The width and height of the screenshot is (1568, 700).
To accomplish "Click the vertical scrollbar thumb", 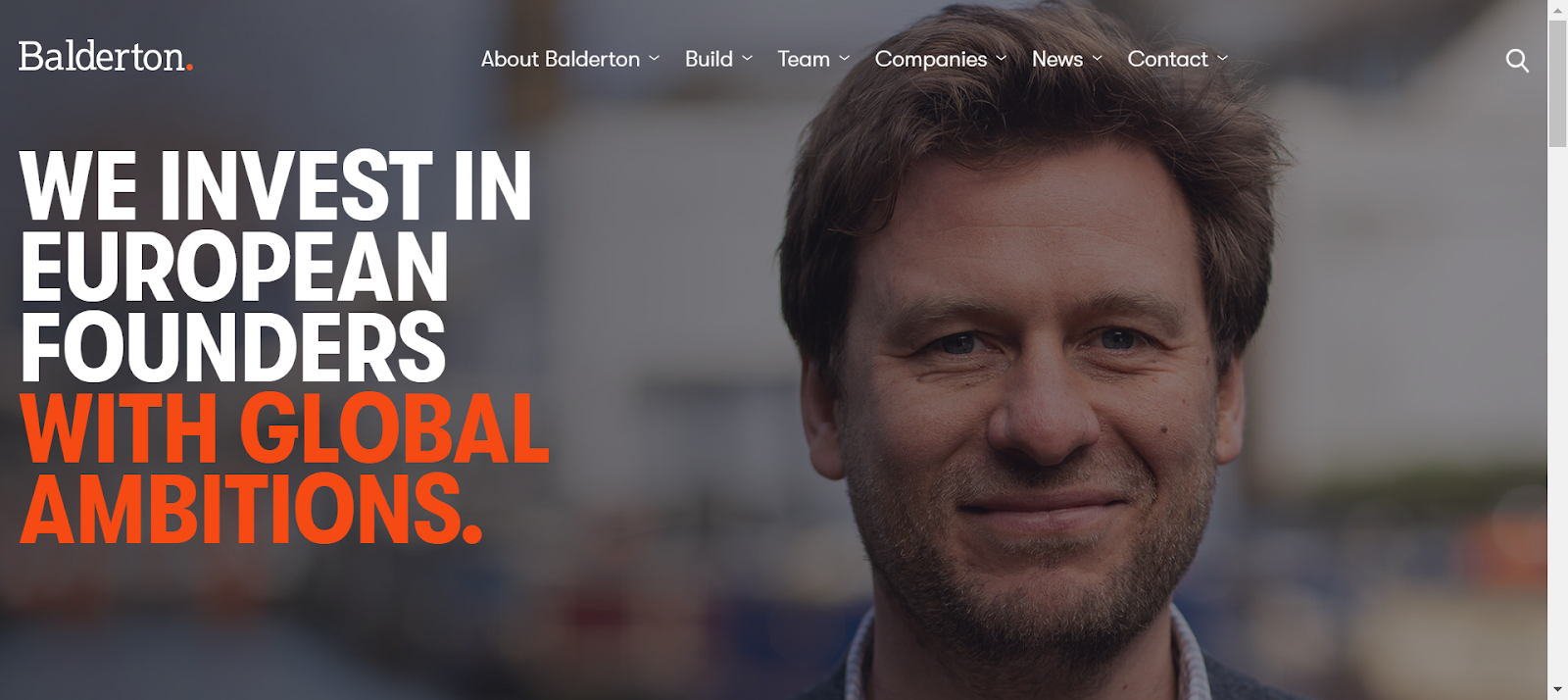I will (1557, 83).
